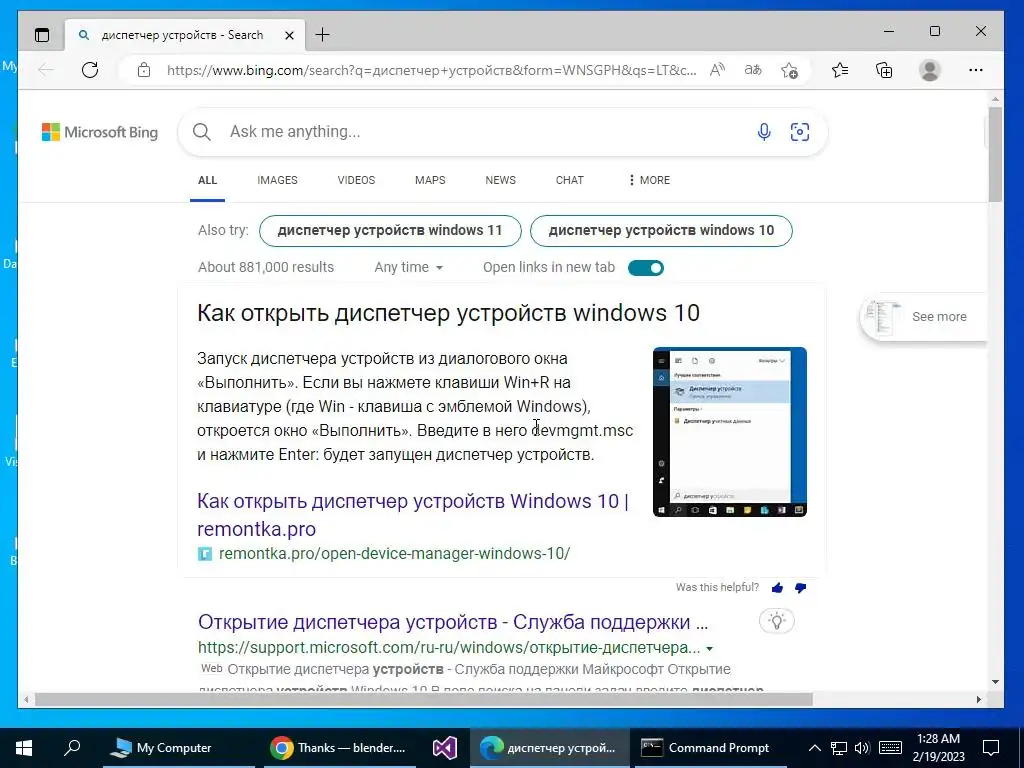Open the network status tray icon
The height and width of the screenshot is (768, 1024).
[x=839, y=748]
